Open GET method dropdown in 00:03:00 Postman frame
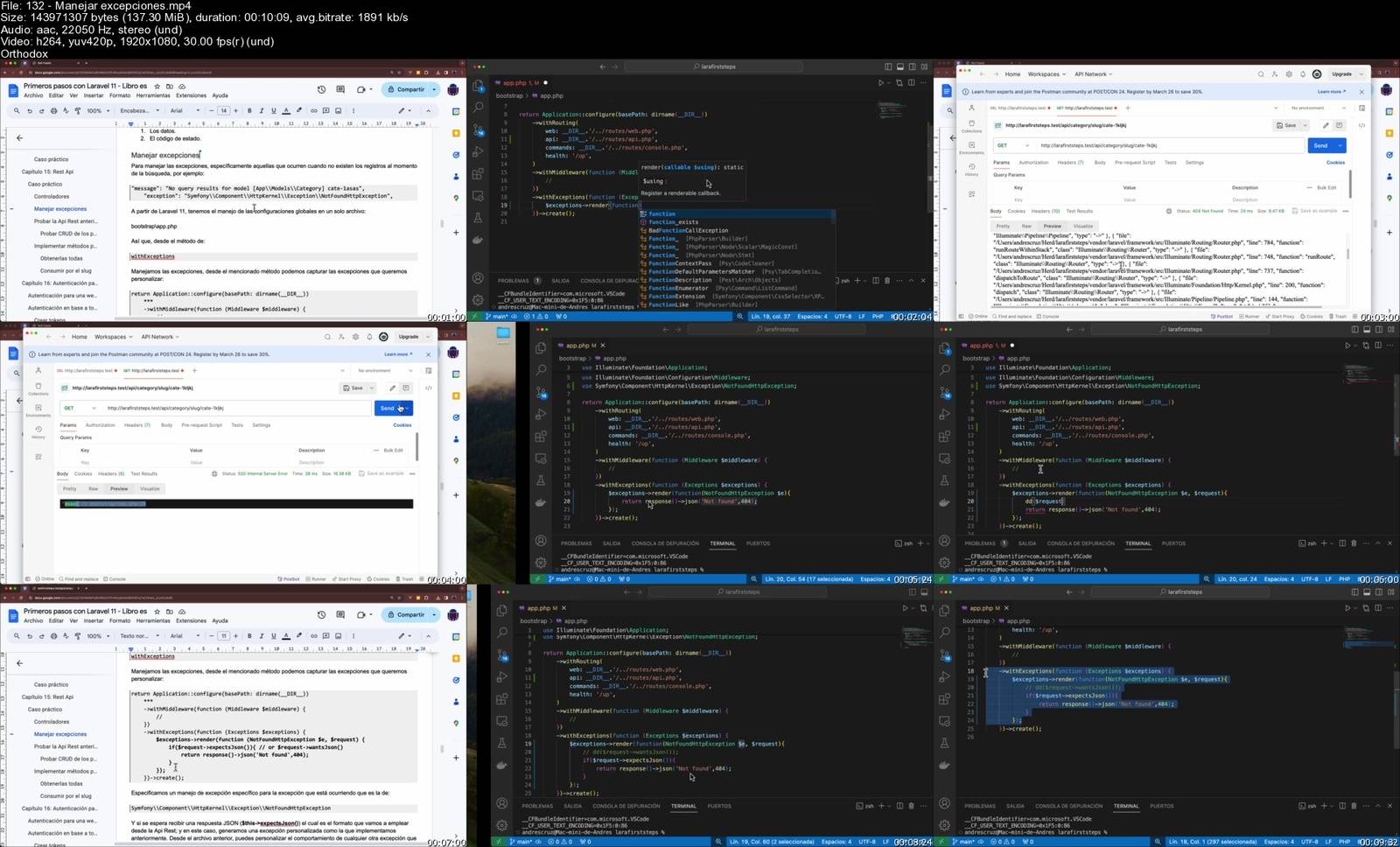Screen dimensions: 1400x847 click(1013, 145)
